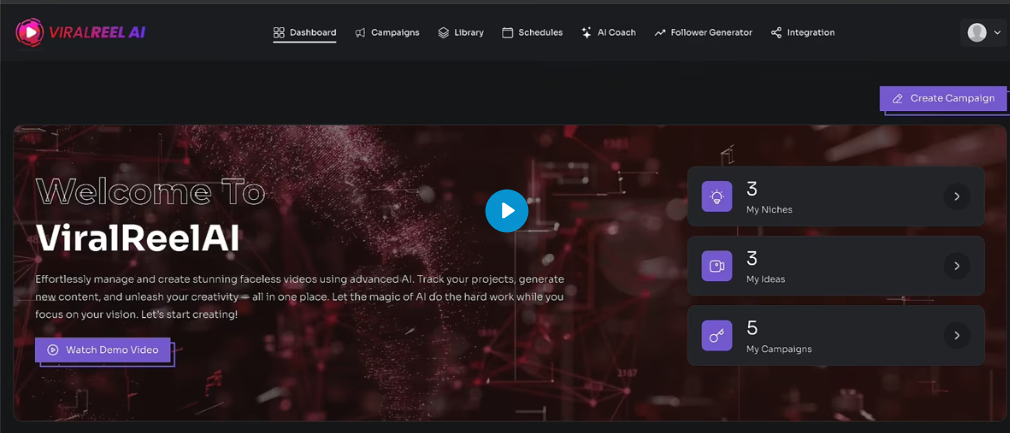Screen dimensions: 1010x433
Task: Click the Follower Generator trend icon
Action: point(660,32)
